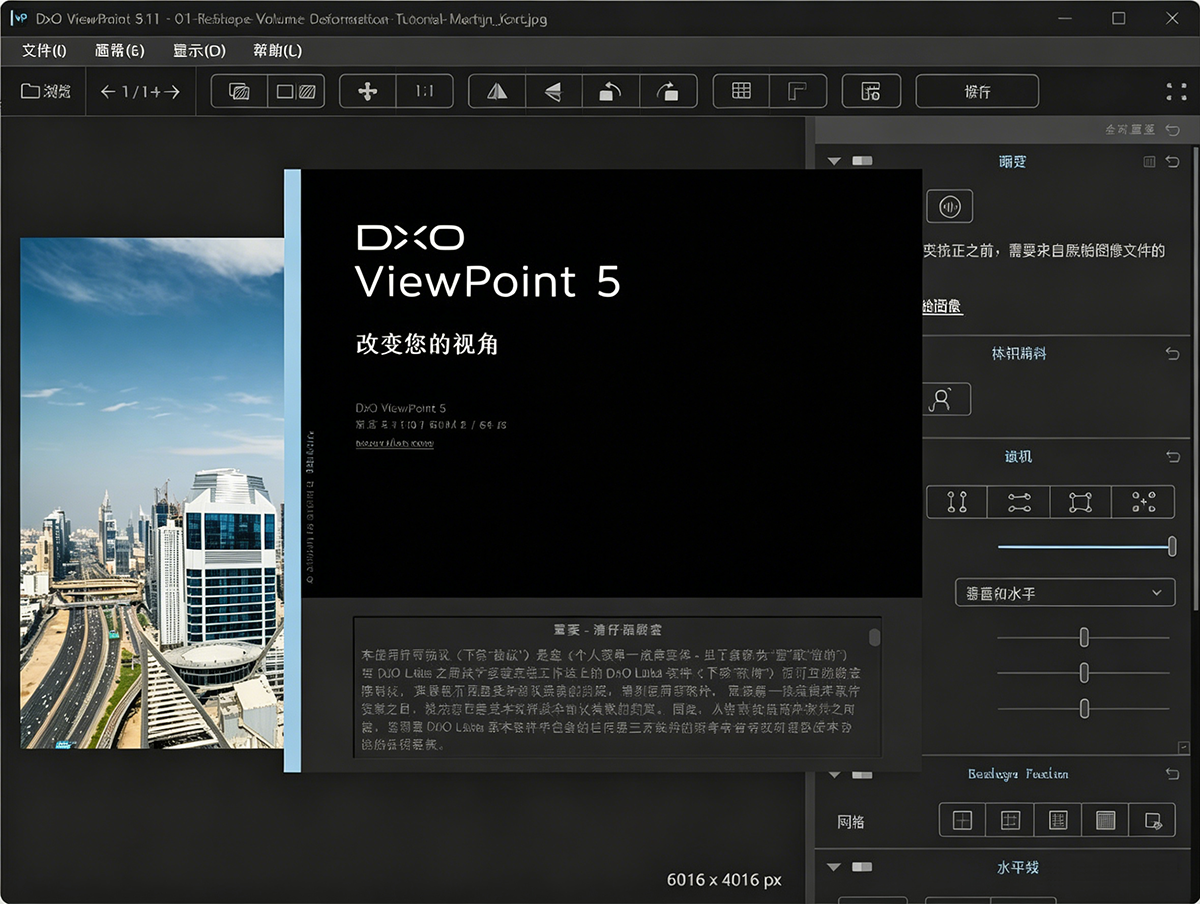Flip image horizontally
This screenshot has height=904, width=1200.
point(497,91)
